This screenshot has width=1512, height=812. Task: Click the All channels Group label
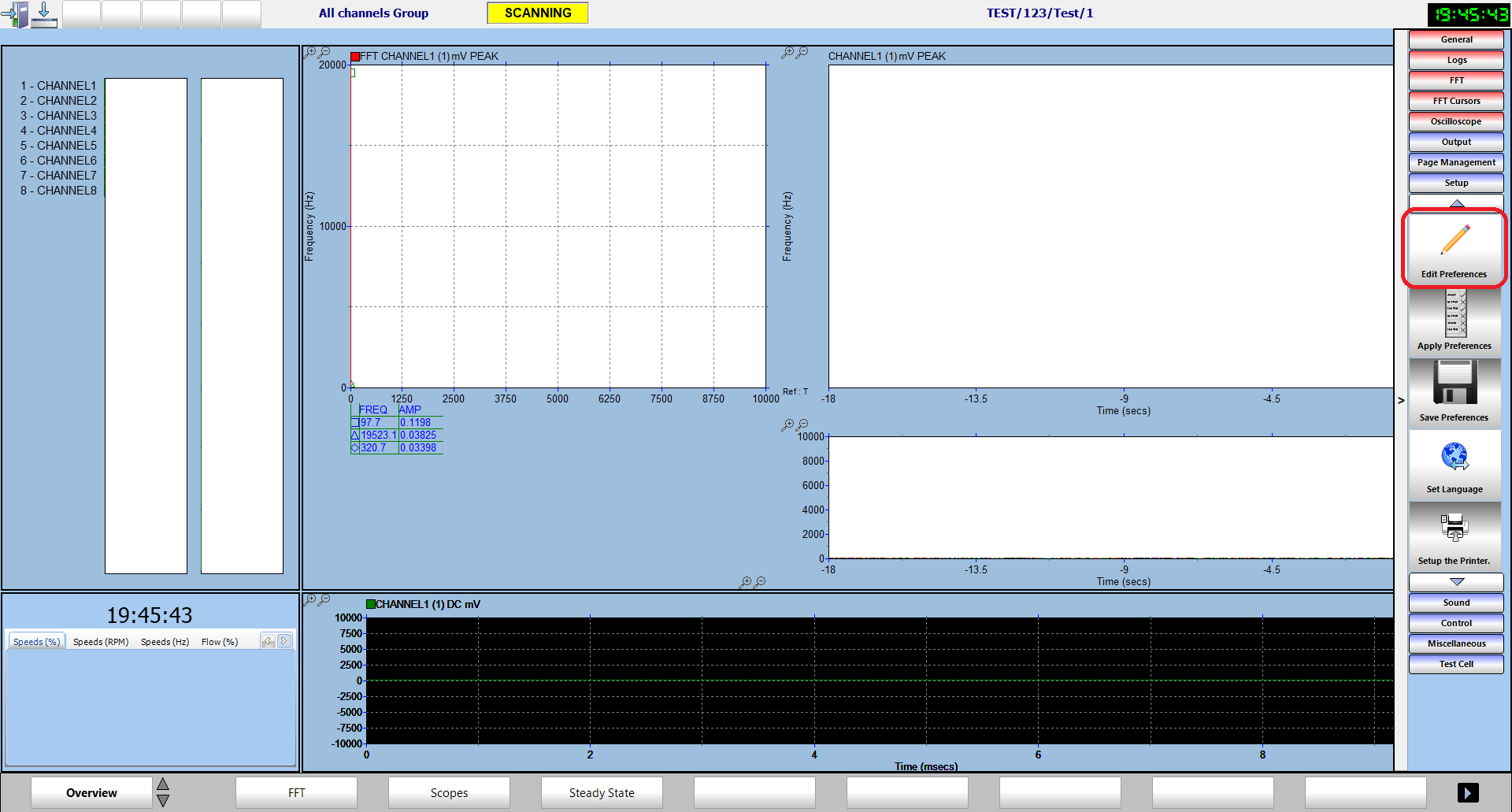click(373, 13)
